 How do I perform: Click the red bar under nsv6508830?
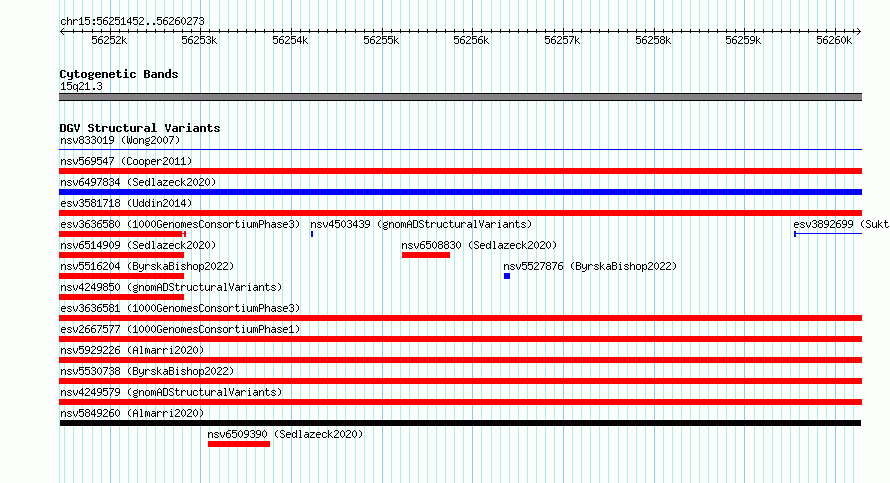pos(426,255)
